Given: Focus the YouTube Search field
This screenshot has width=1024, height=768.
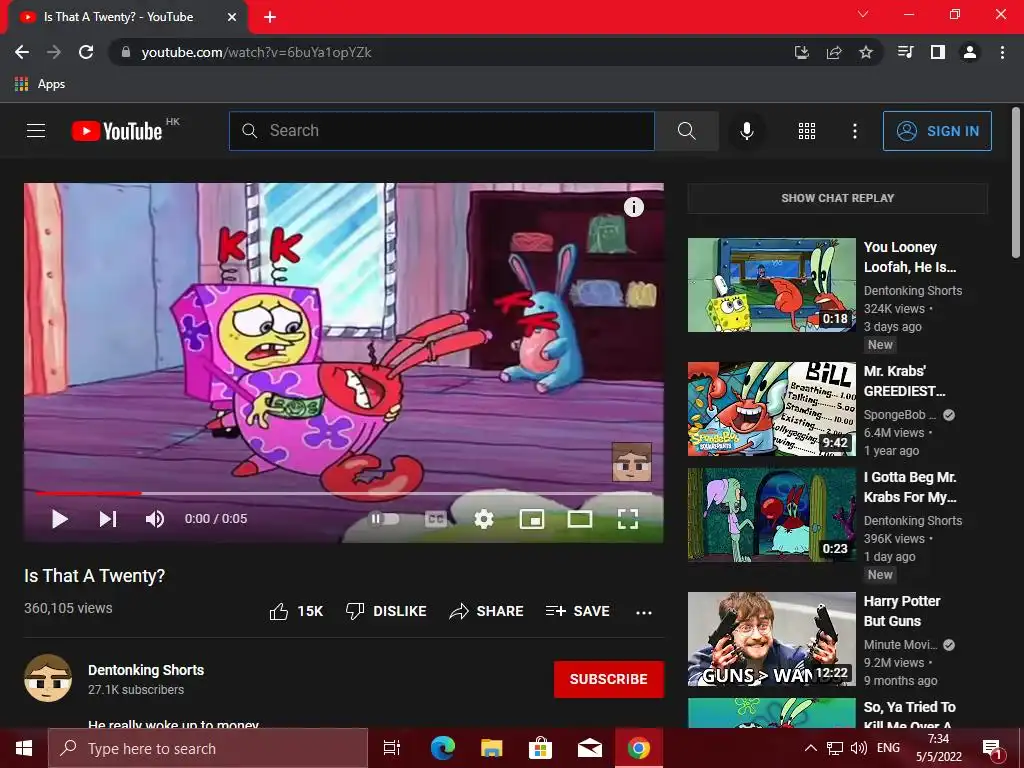Looking at the screenshot, I should click(x=441, y=131).
